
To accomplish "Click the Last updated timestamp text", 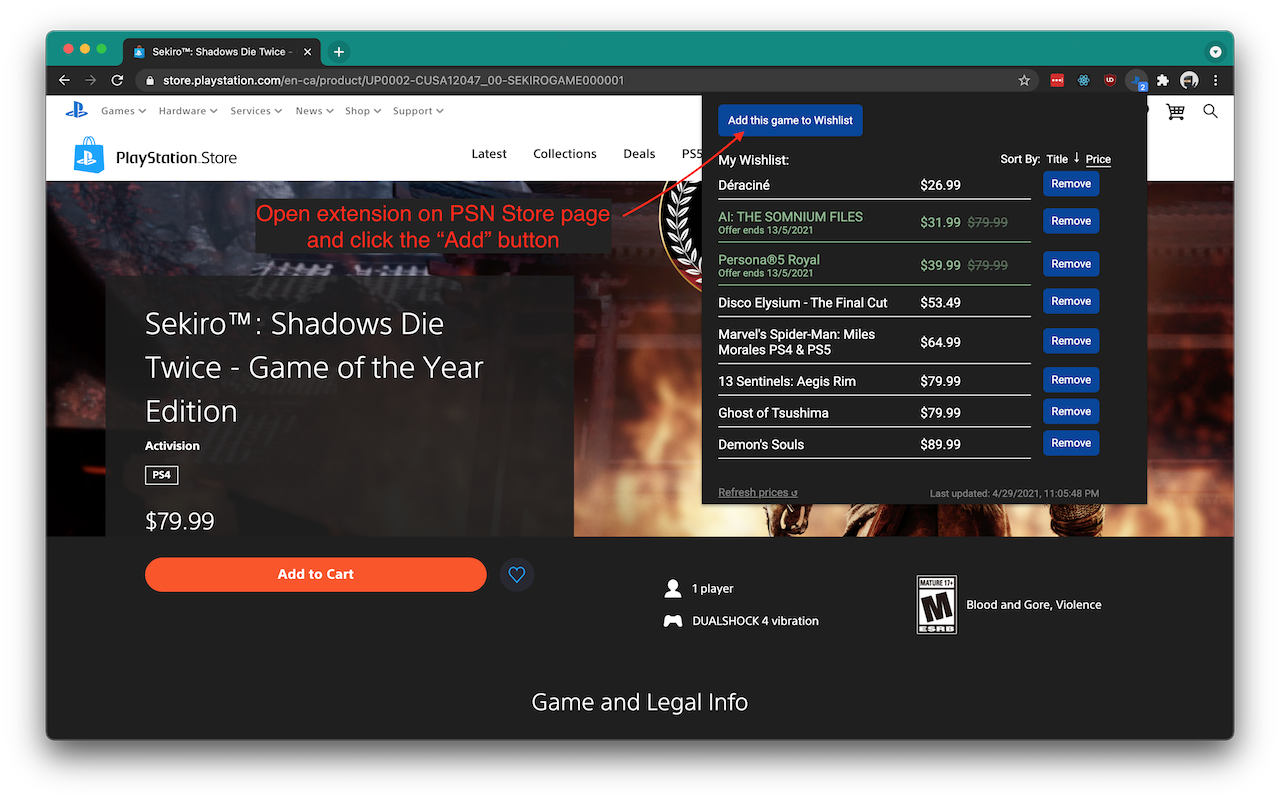I will click(x=1014, y=493).
